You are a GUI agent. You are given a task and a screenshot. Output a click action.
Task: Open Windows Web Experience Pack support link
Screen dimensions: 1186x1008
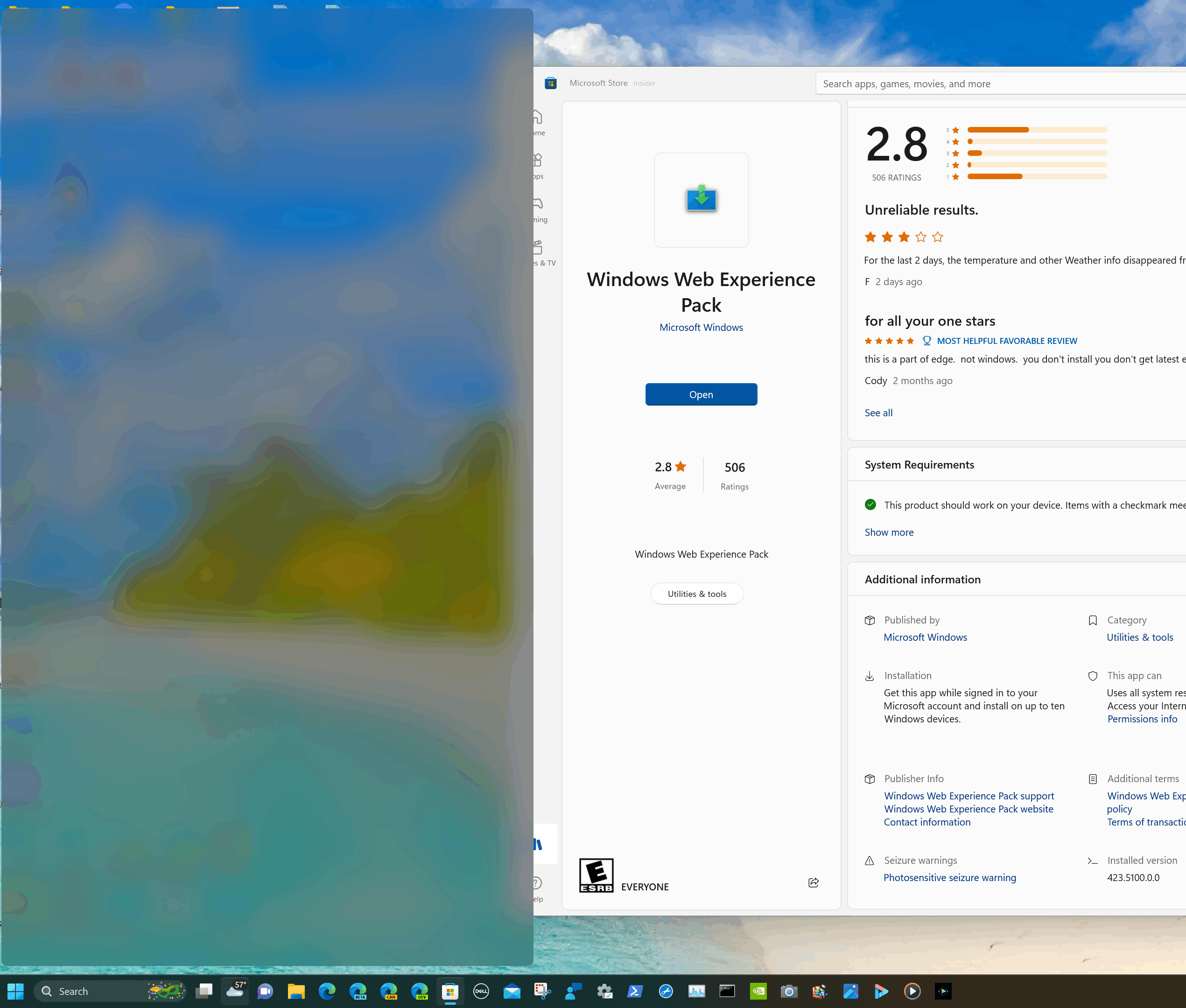[969, 795]
